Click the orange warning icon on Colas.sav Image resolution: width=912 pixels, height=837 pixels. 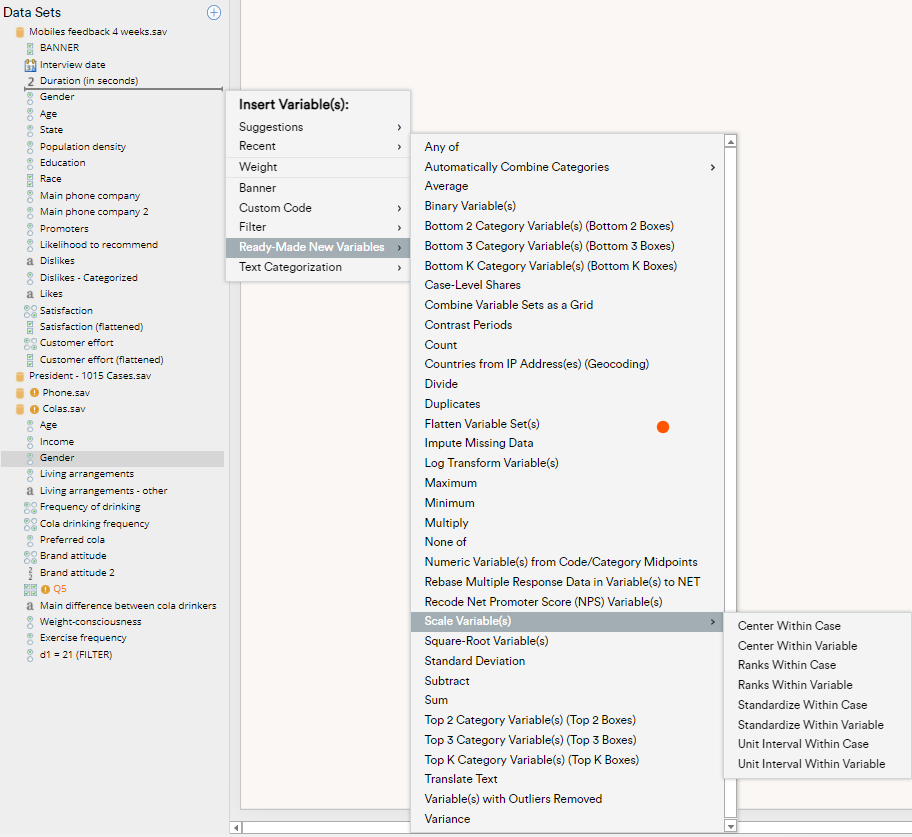(x=34, y=409)
